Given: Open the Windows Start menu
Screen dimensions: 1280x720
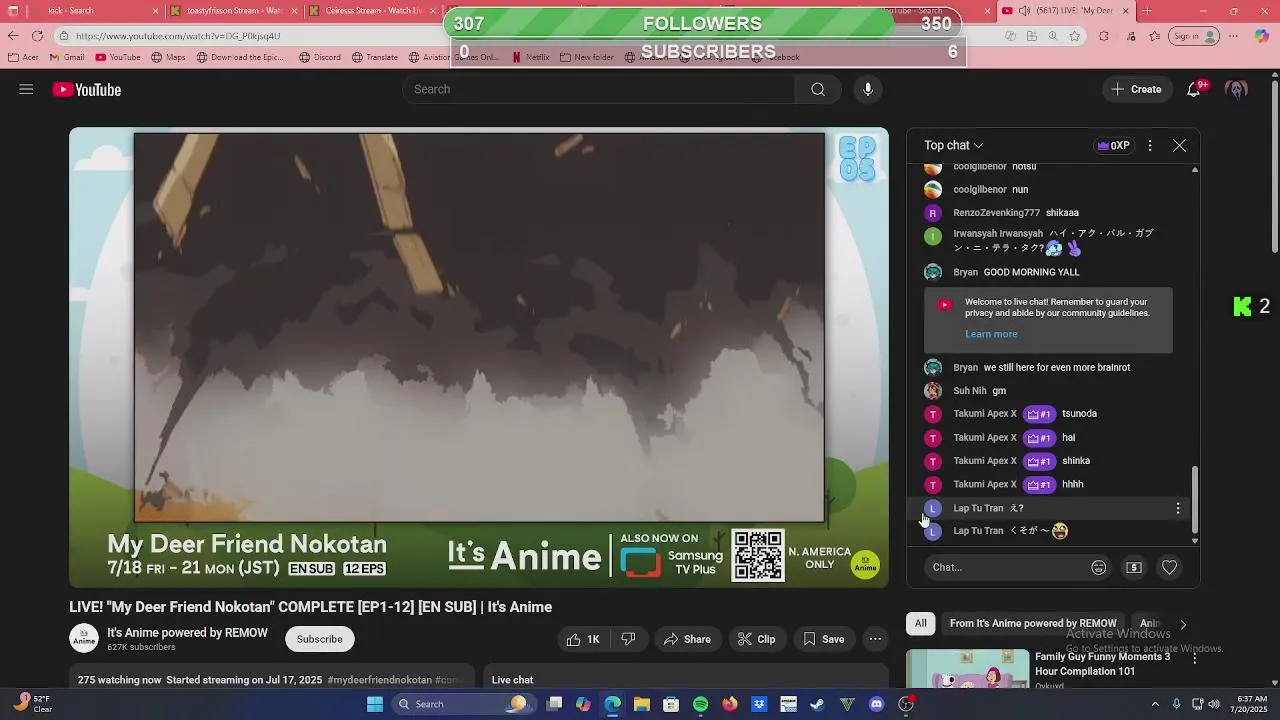Looking at the screenshot, I should click(375, 704).
